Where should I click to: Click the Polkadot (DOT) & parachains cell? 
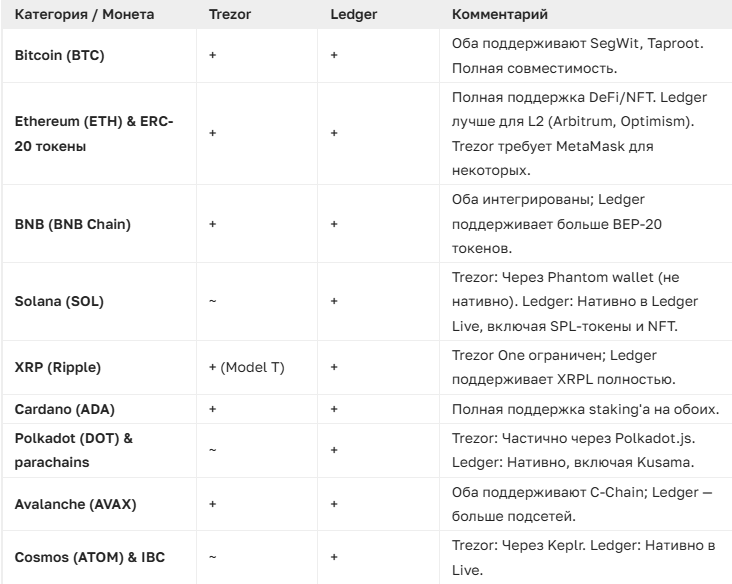tap(74, 446)
